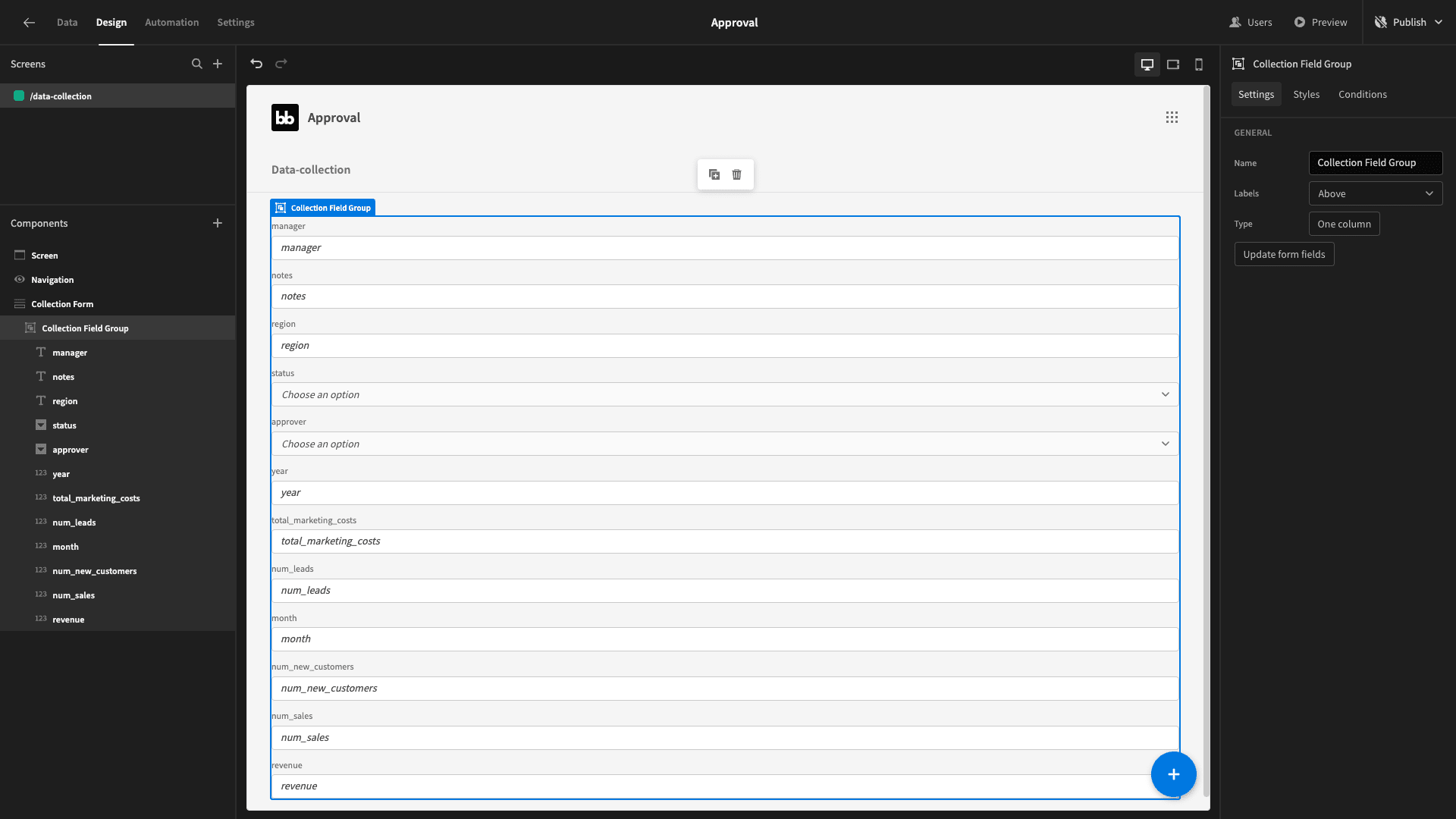The image size is (1456, 819).
Task: Select the /data-collection screen
Action: pos(118,96)
